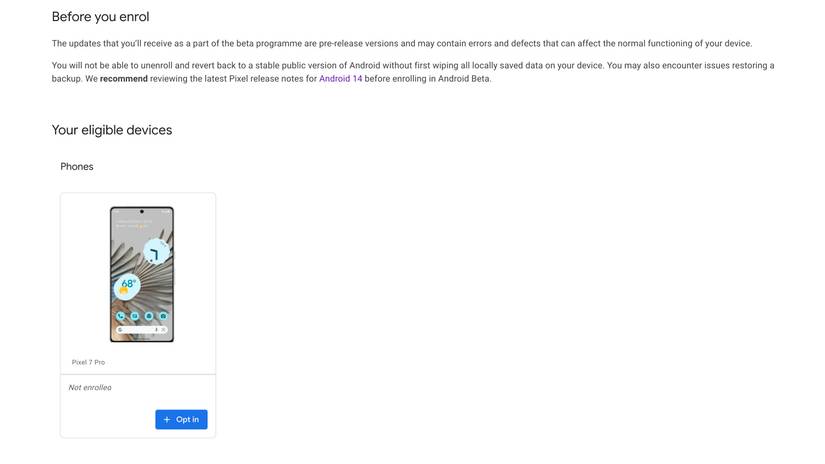Click the 'Phones' section label
This screenshot has height=464, width=825.
coord(77,166)
